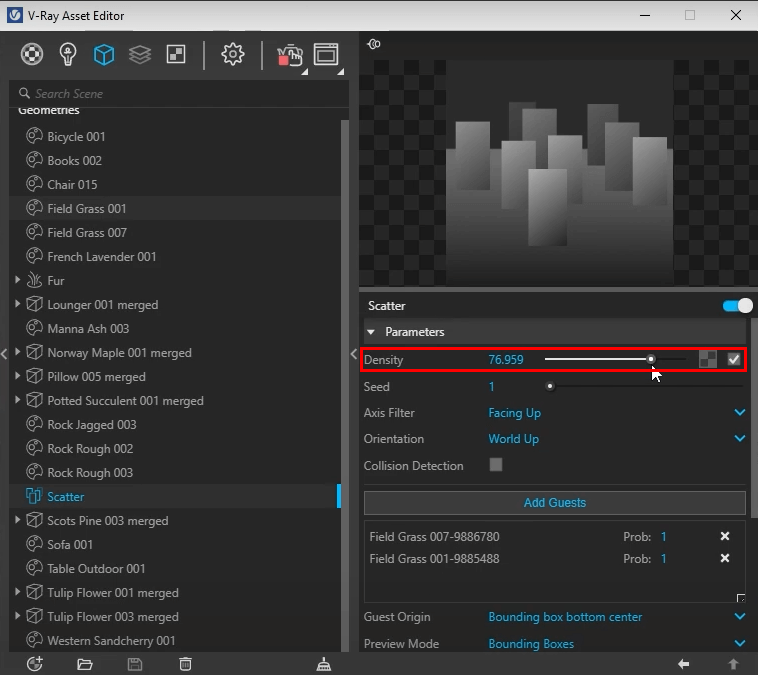Edit Field Grass 007 Prob value
Screen dimensions: 758x675
tap(664, 537)
